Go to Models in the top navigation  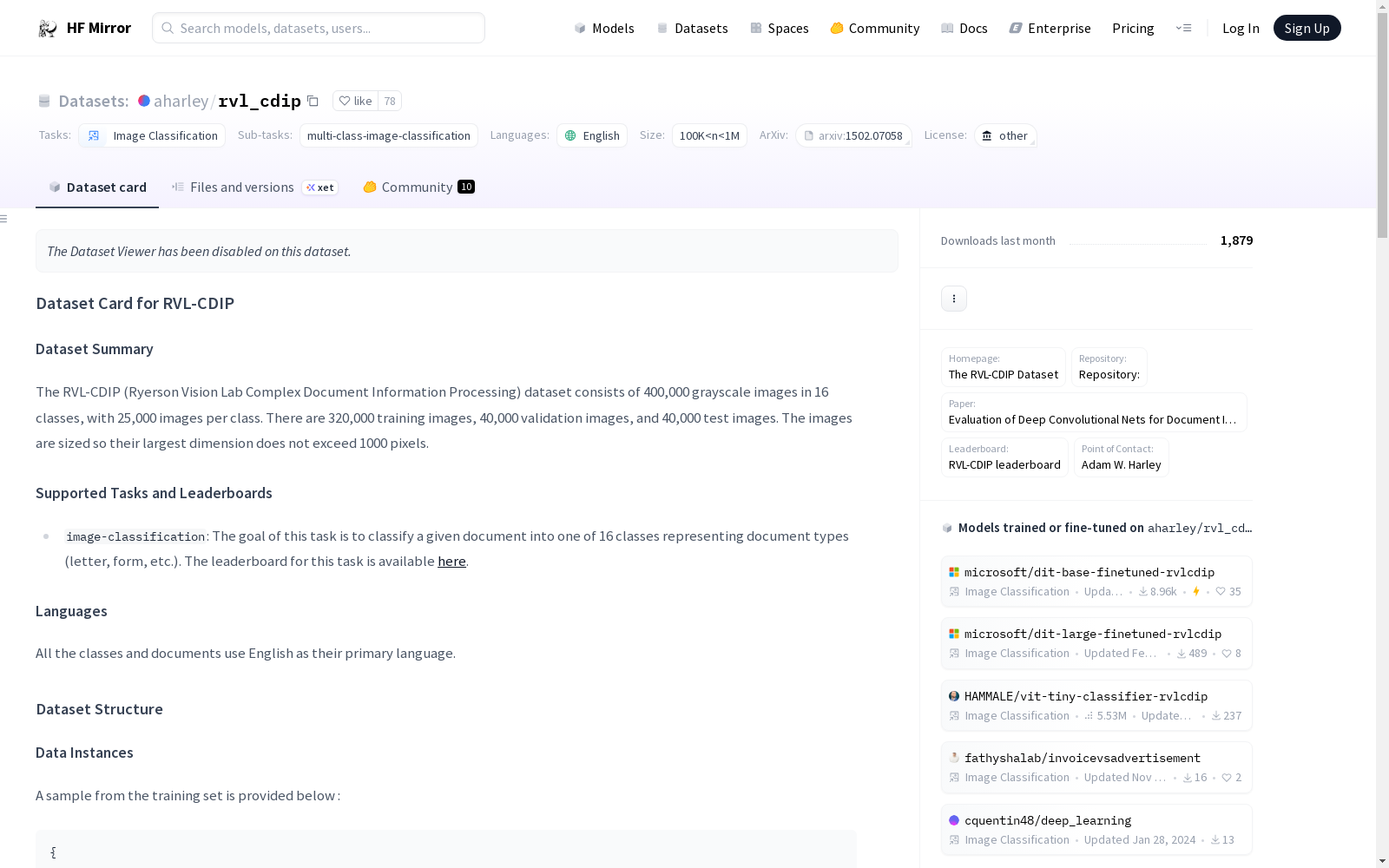tap(604, 28)
